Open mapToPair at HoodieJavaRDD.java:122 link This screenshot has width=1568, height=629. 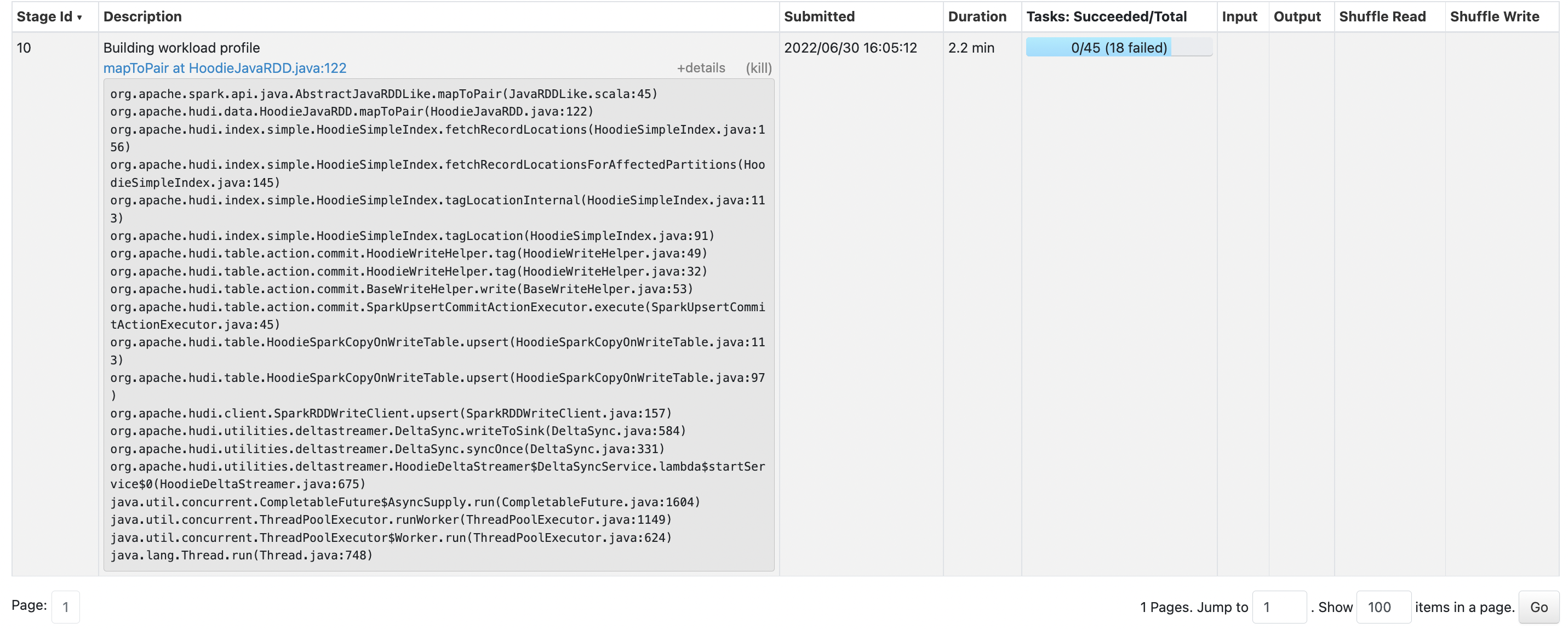coord(225,68)
